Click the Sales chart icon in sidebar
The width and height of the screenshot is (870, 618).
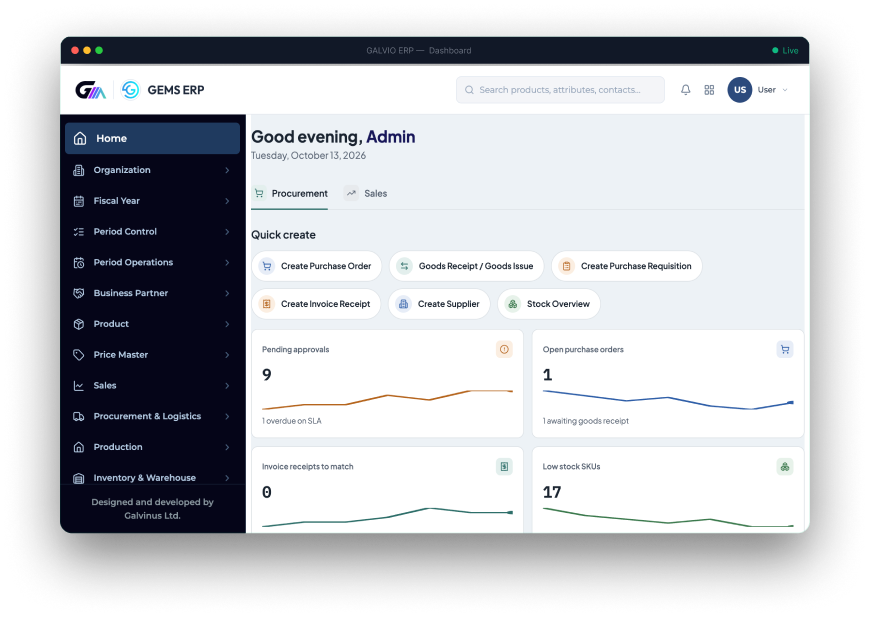79,386
